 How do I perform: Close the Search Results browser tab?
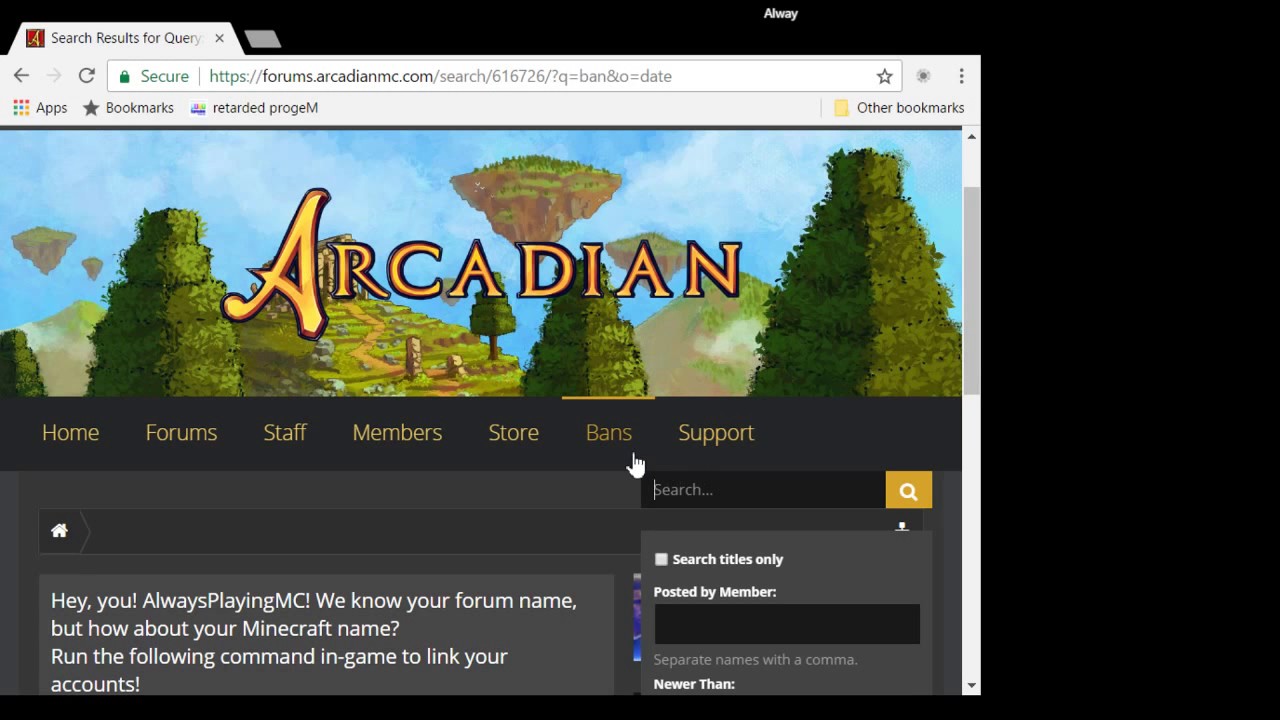click(219, 38)
